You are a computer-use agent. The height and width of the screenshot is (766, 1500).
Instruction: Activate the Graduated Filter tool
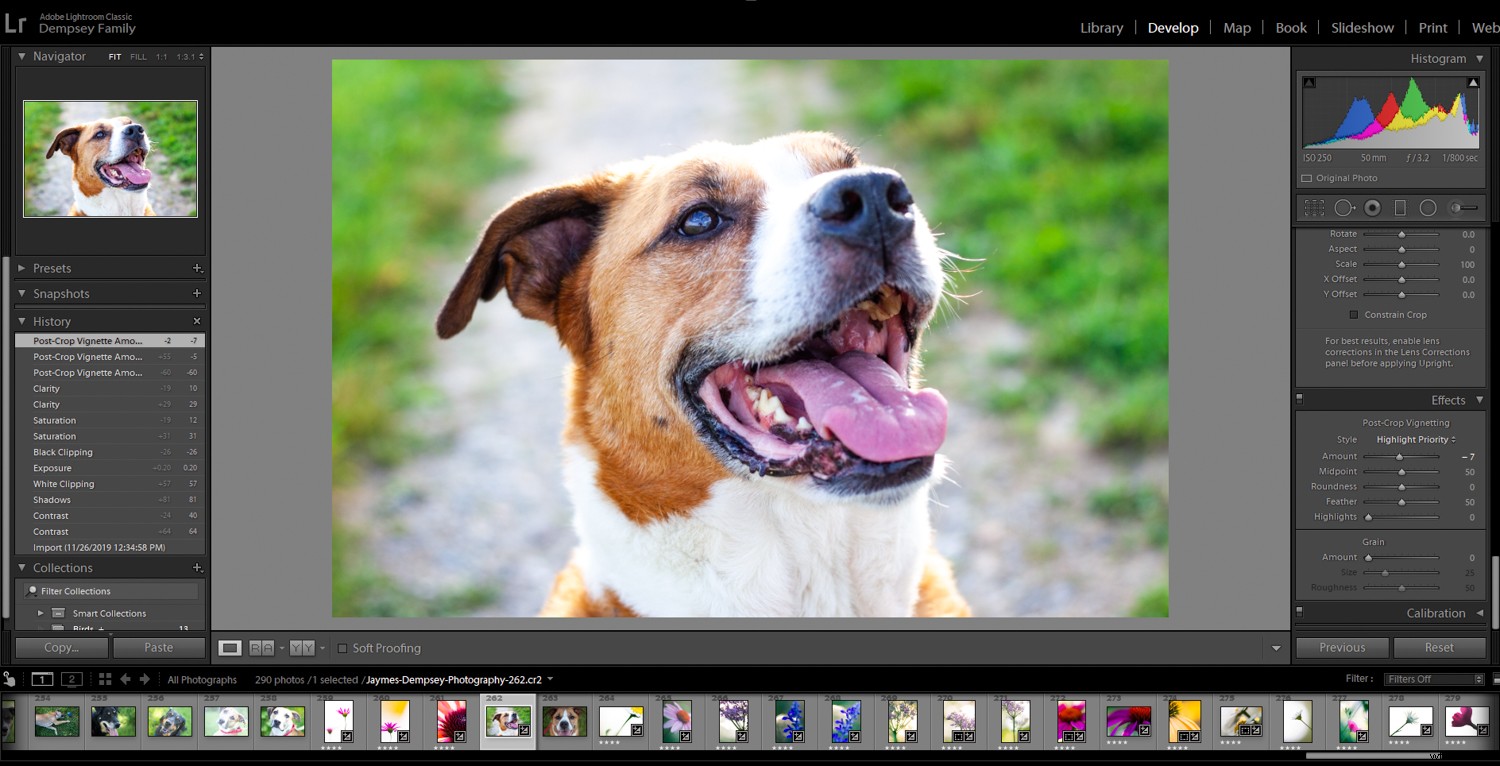point(1400,207)
